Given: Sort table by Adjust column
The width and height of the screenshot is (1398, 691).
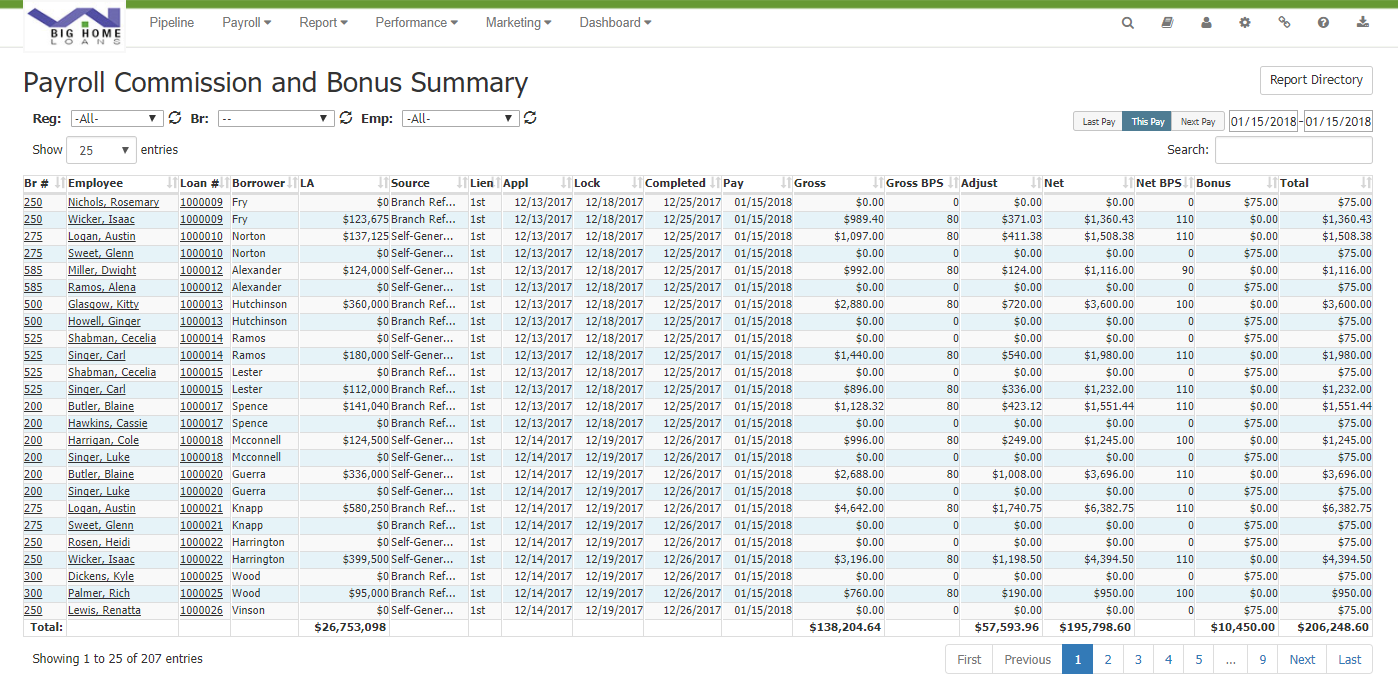Looking at the screenshot, I should click(x=1000, y=183).
